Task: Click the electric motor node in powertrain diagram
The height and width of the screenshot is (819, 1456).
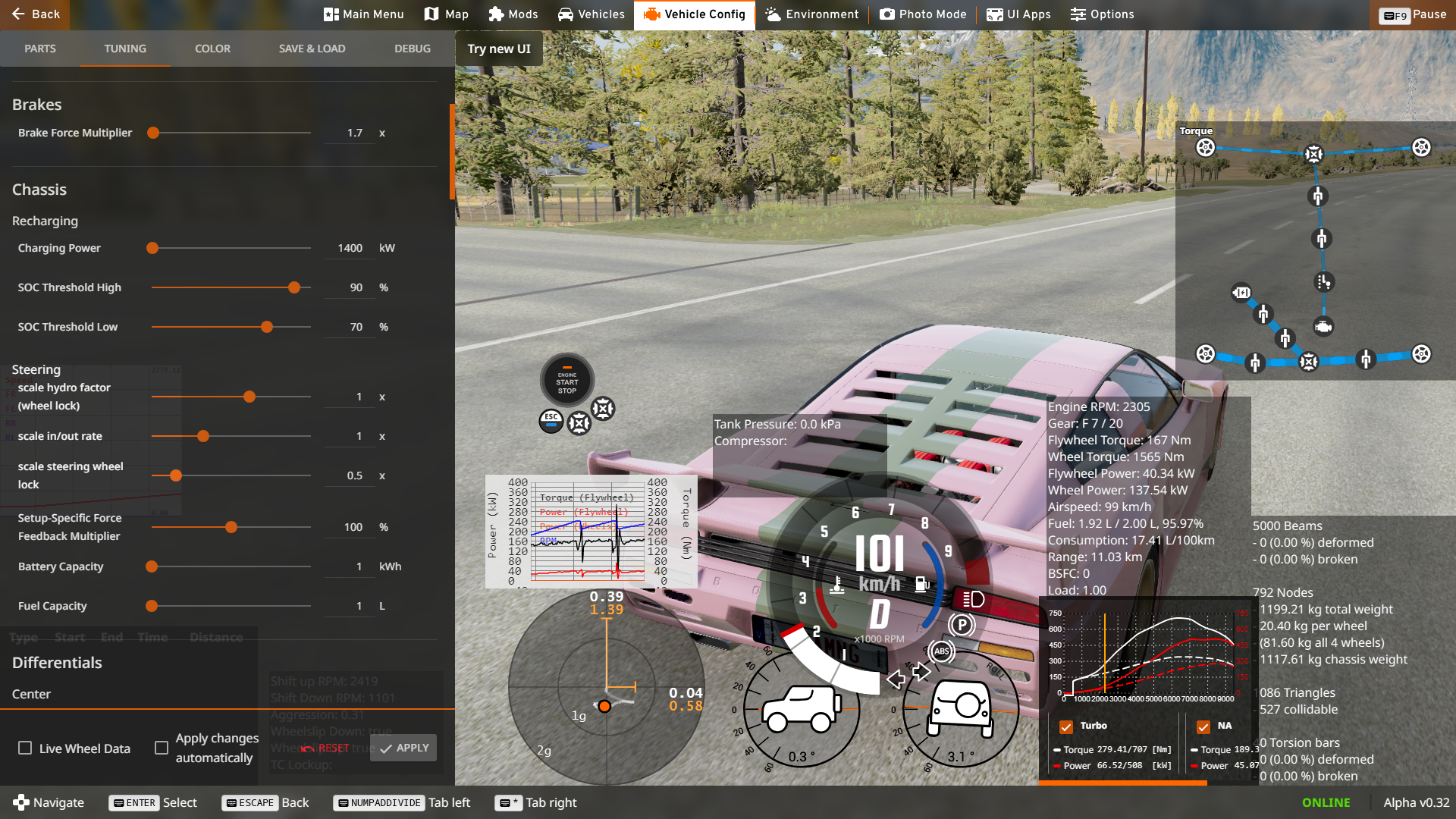Action: point(1241,293)
